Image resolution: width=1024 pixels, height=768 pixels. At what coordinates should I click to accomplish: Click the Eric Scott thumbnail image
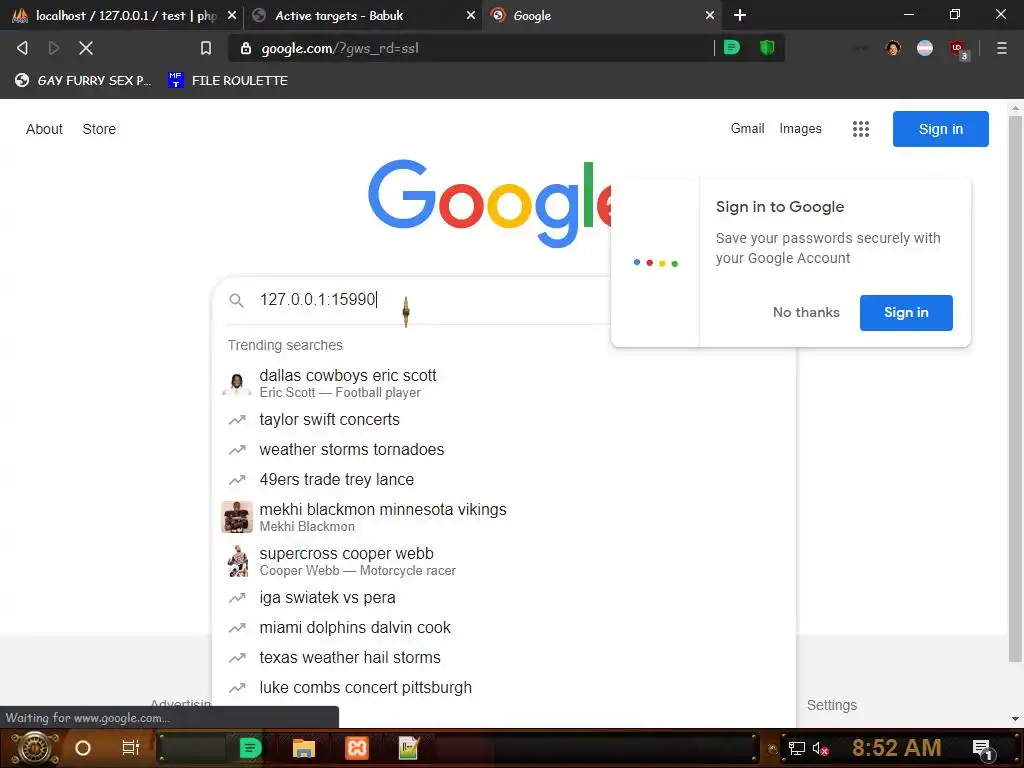click(236, 383)
